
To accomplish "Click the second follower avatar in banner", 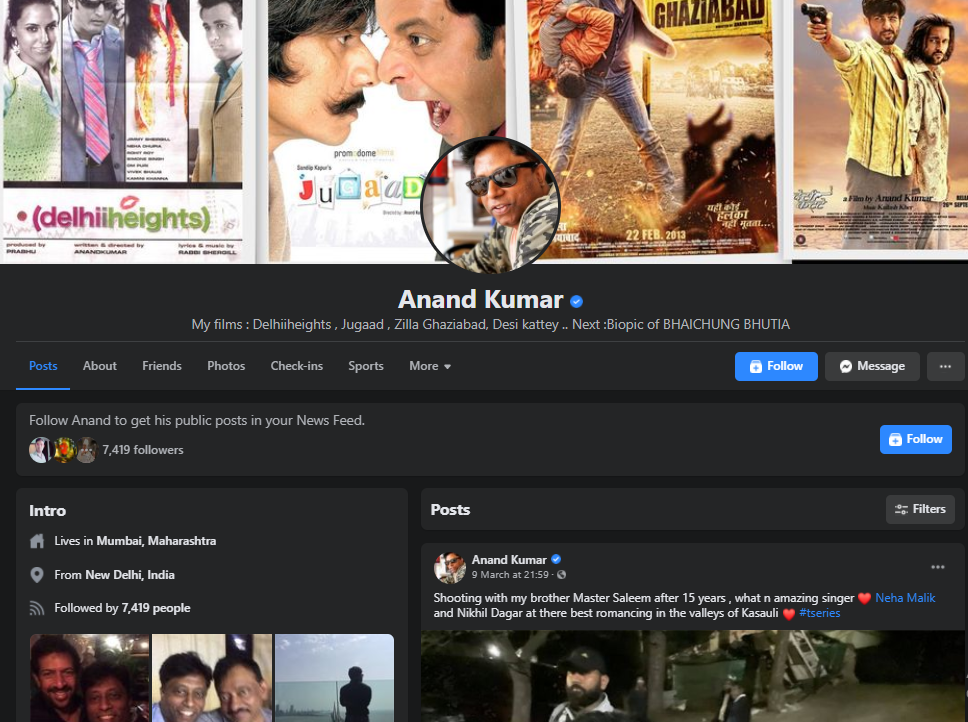I will point(64,450).
